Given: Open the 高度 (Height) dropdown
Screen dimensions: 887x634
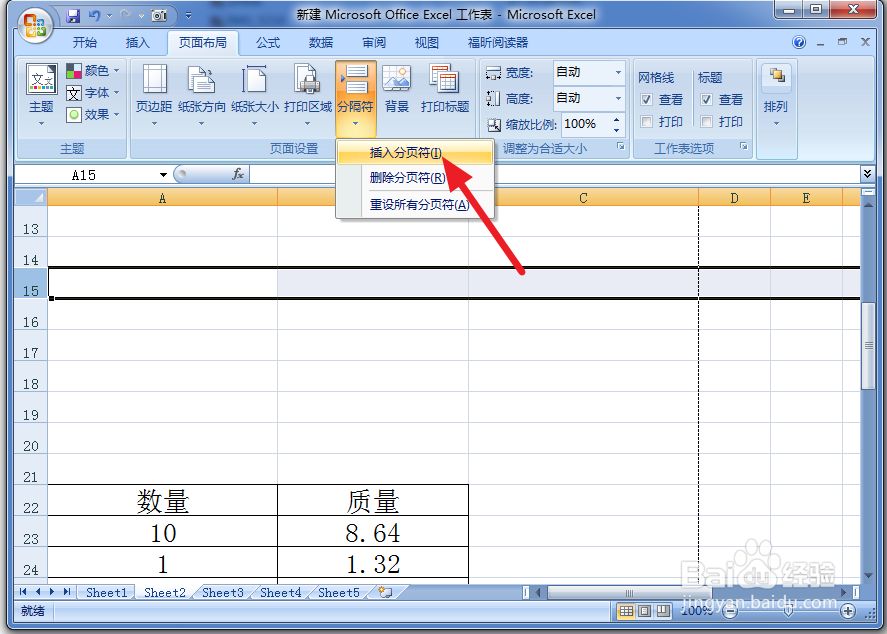Looking at the screenshot, I should (620, 99).
